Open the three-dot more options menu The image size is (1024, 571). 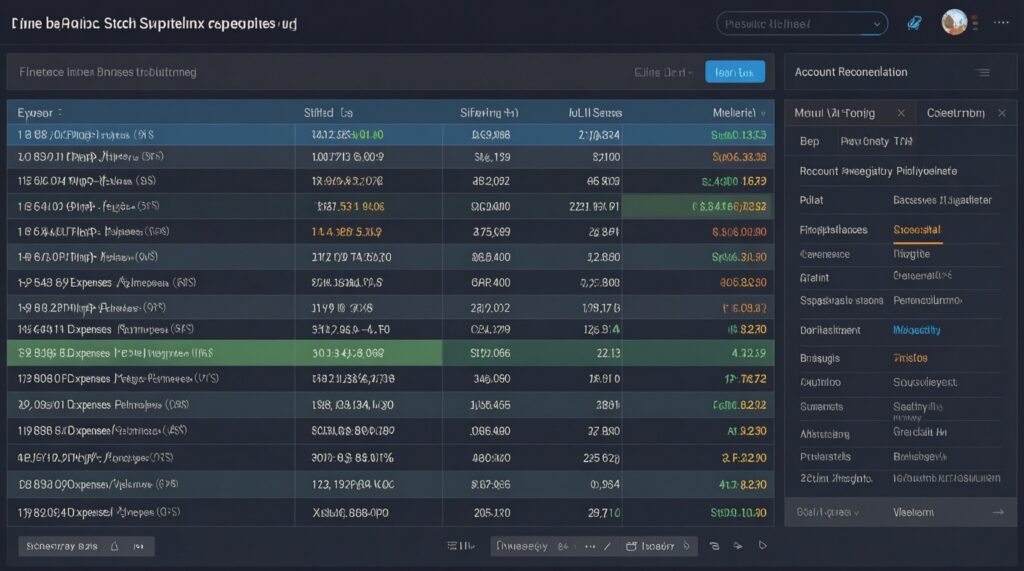click(1000, 22)
